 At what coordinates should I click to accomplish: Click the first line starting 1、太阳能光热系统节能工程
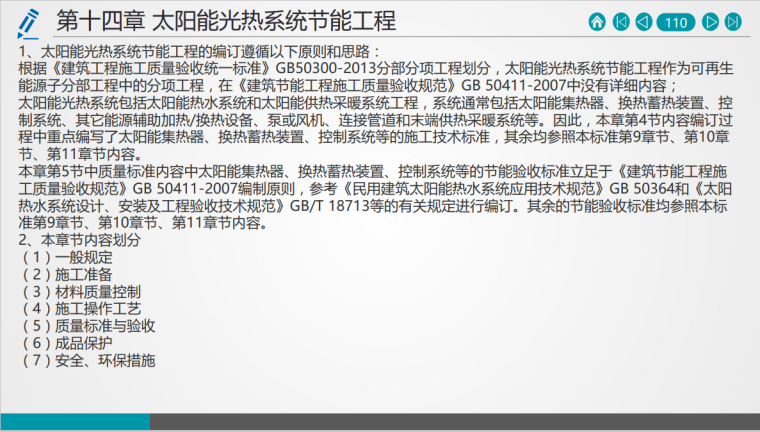pyautogui.click(x=200, y=51)
